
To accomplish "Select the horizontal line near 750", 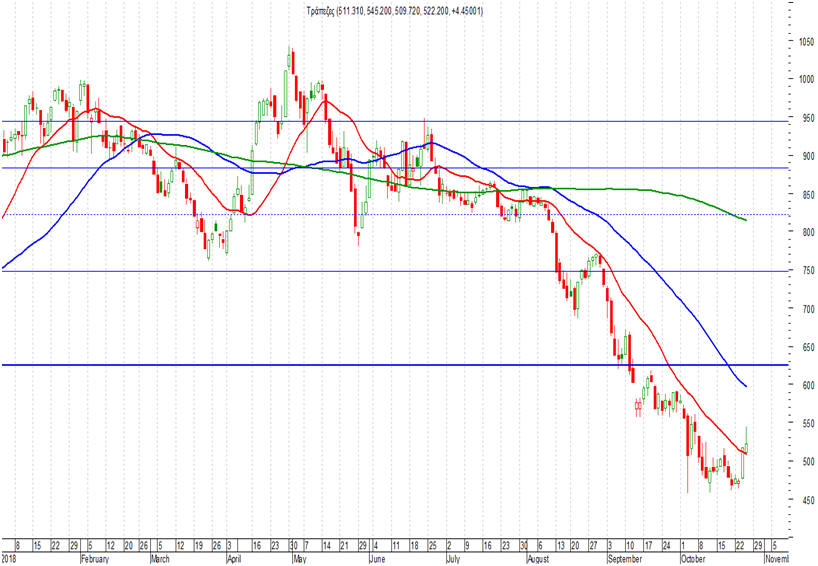I will [395, 271].
